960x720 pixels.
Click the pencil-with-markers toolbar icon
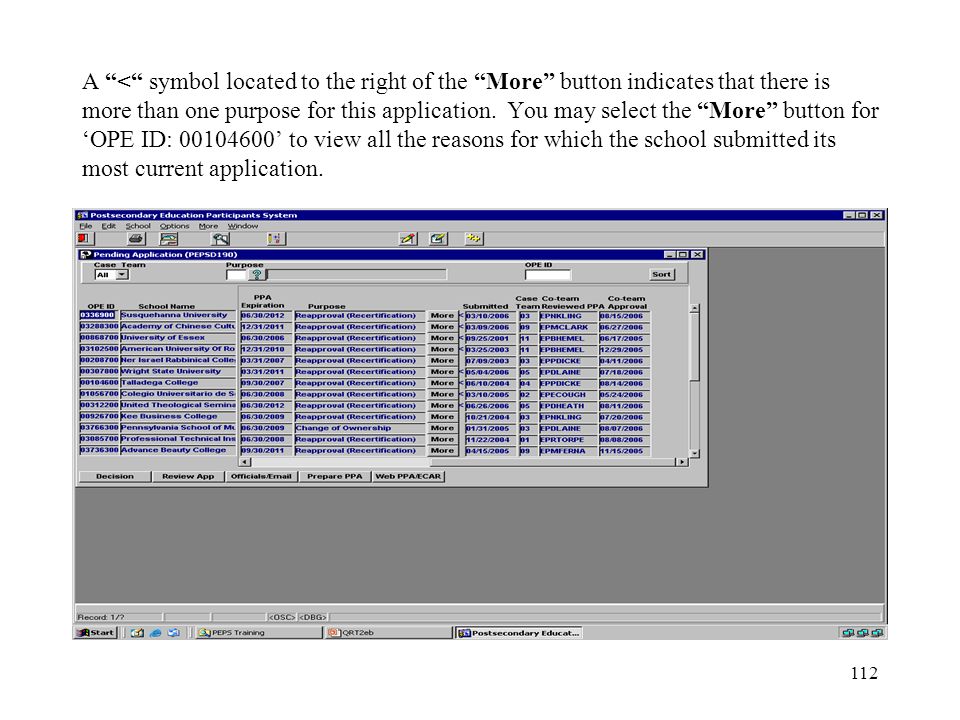(276, 239)
